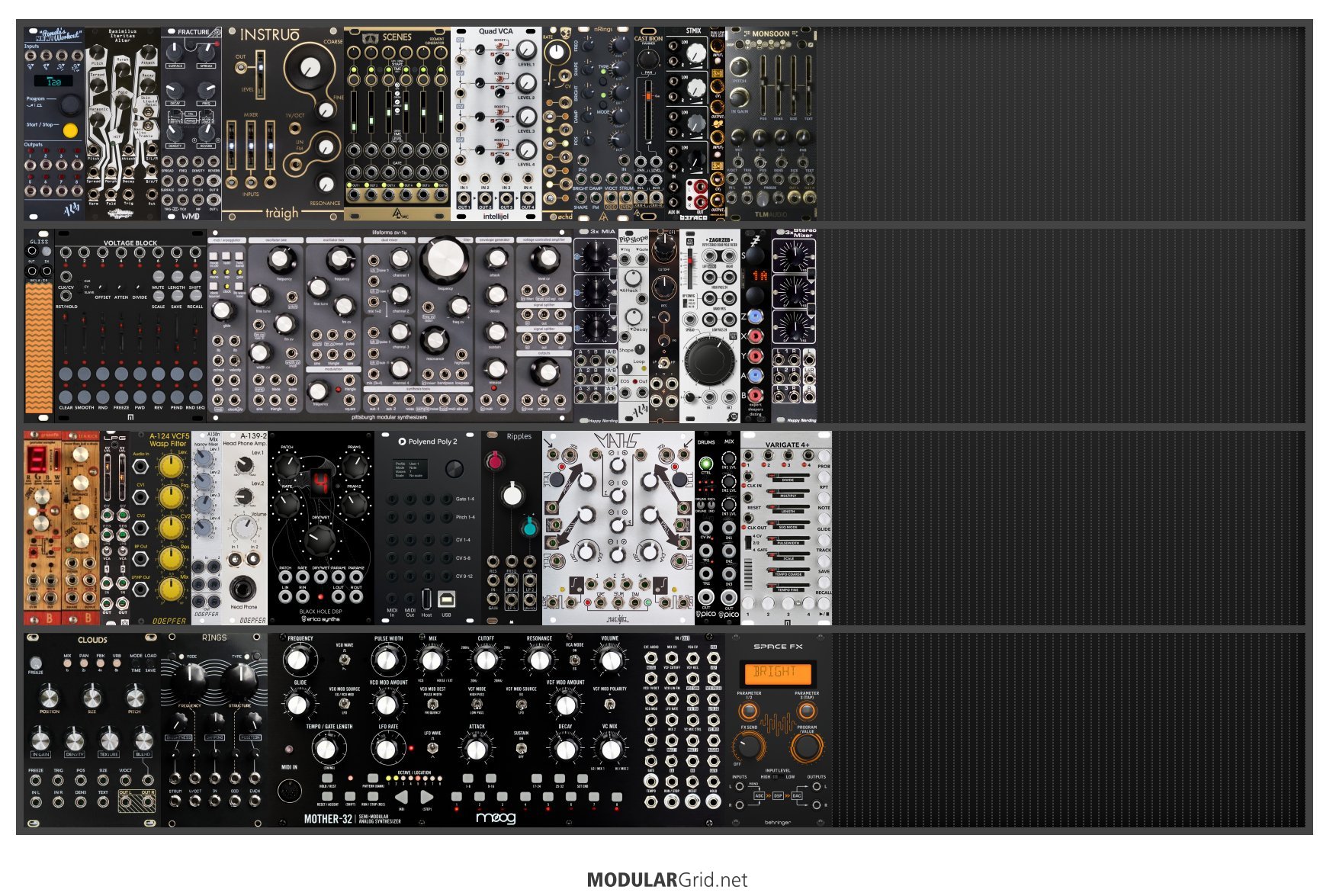This screenshot has width=1336, height=896.
Task: Click Pamela's Program knob
Action: coord(69,104)
